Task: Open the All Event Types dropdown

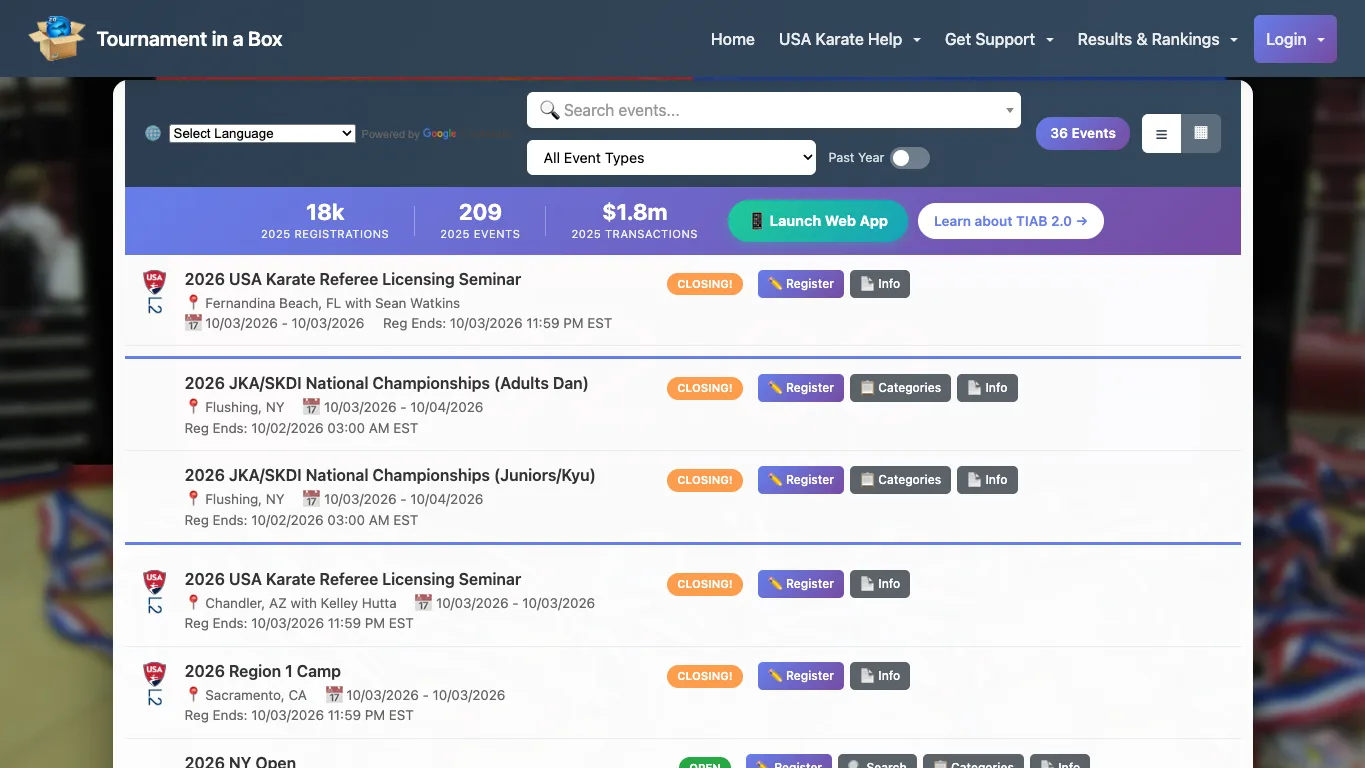Action: [x=671, y=158]
